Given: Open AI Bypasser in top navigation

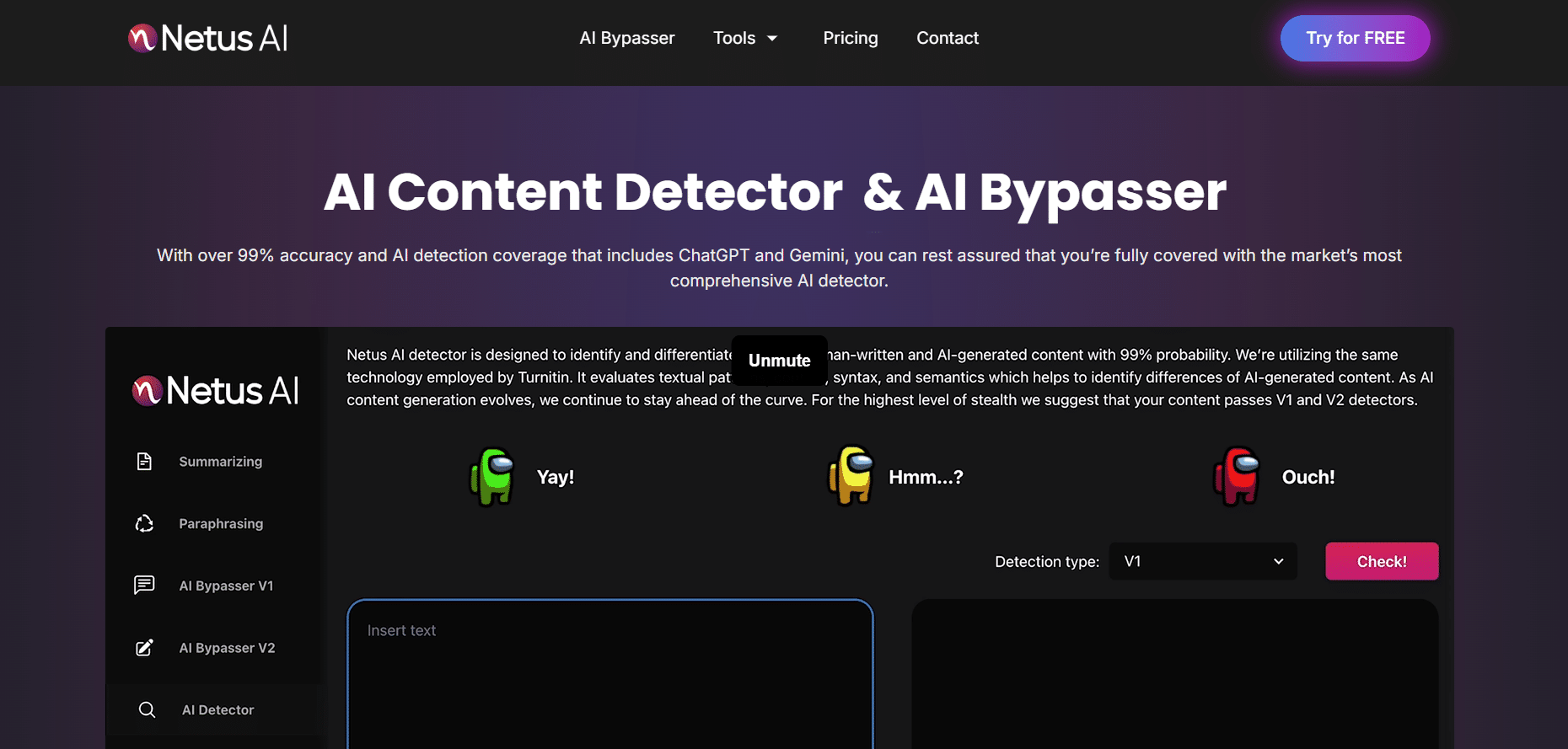Looking at the screenshot, I should [x=627, y=38].
